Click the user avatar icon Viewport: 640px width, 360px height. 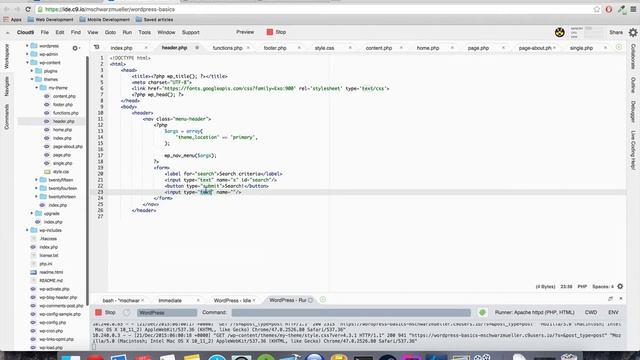560,32
